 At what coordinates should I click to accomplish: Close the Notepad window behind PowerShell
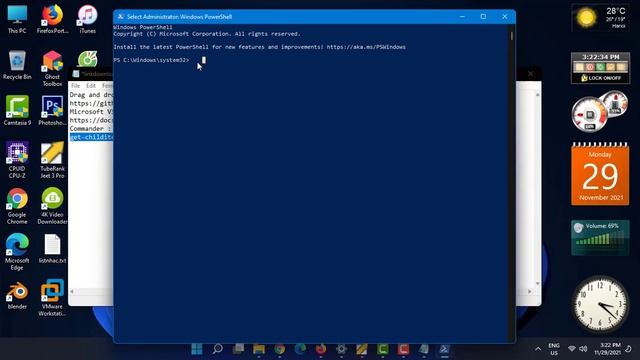(530, 74)
